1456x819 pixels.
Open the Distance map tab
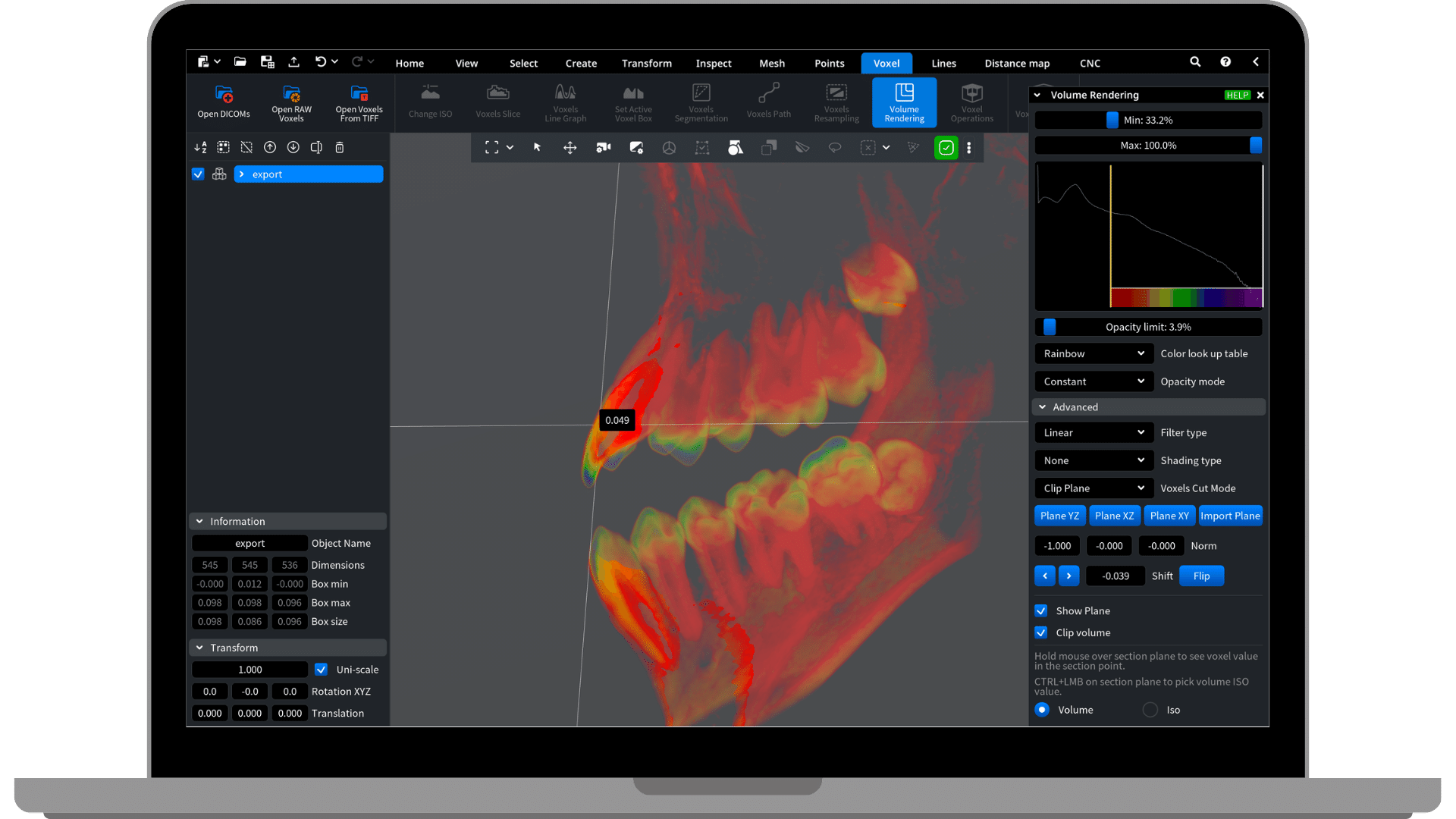1017,63
